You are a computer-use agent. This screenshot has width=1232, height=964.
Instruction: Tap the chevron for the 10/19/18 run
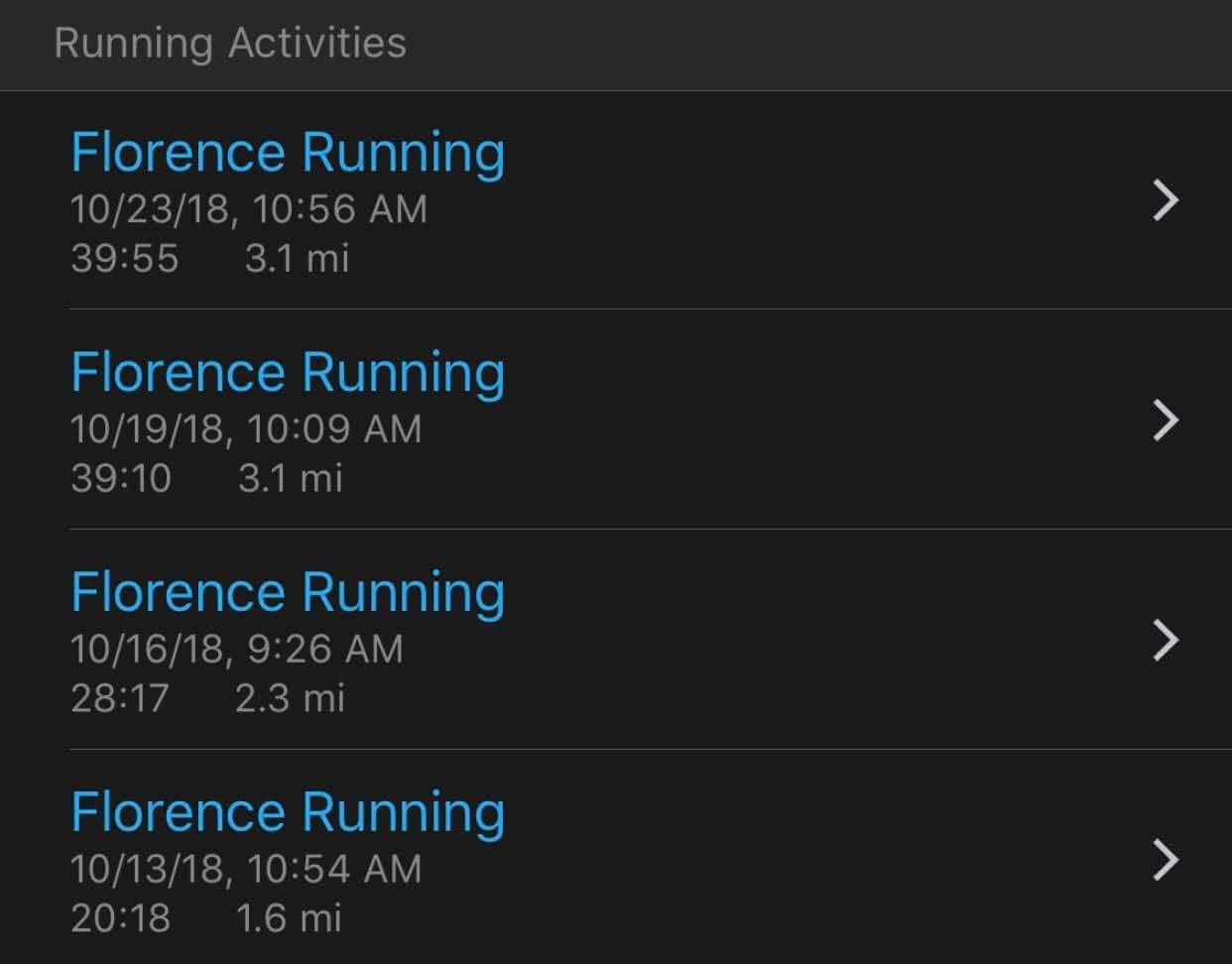click(x=1167, y=421)
